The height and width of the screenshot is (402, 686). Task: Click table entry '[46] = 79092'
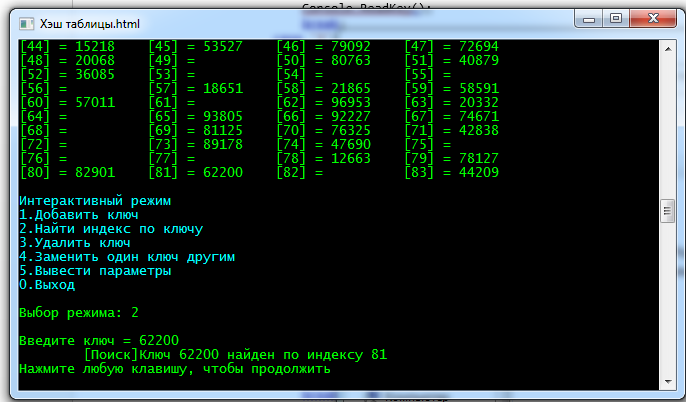tap(323, 46)
